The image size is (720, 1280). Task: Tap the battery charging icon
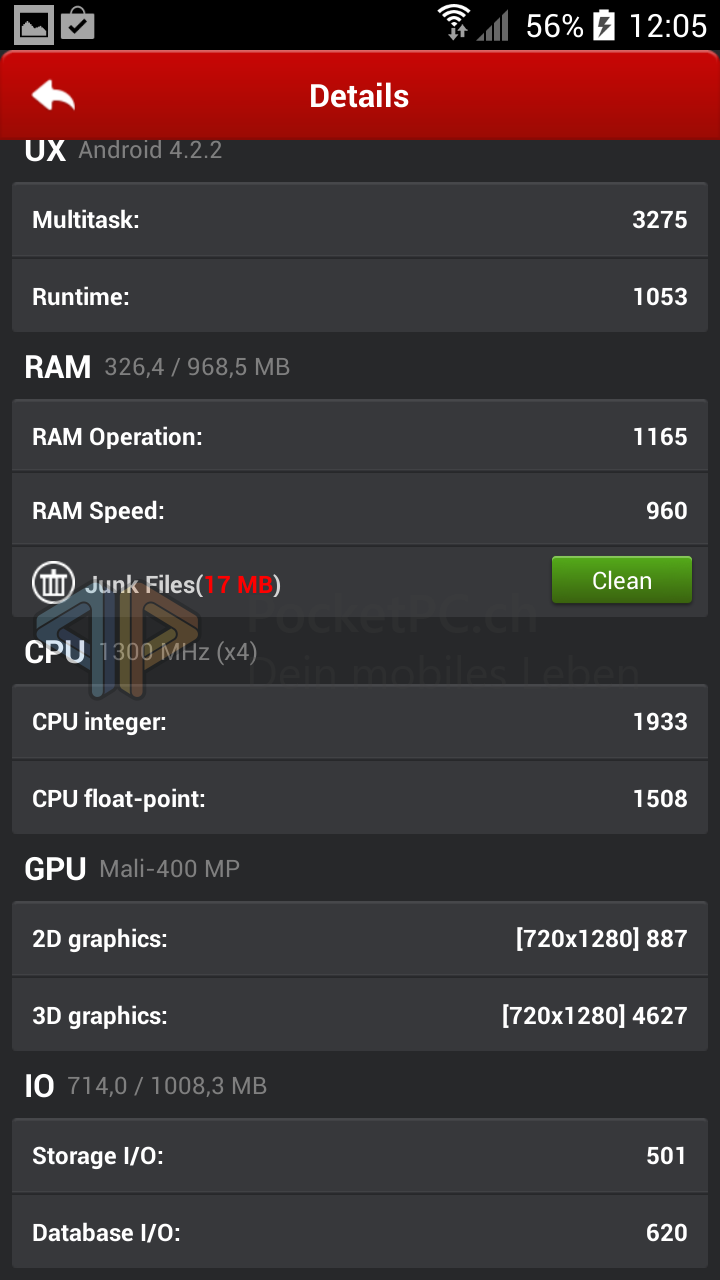[604, 25]
